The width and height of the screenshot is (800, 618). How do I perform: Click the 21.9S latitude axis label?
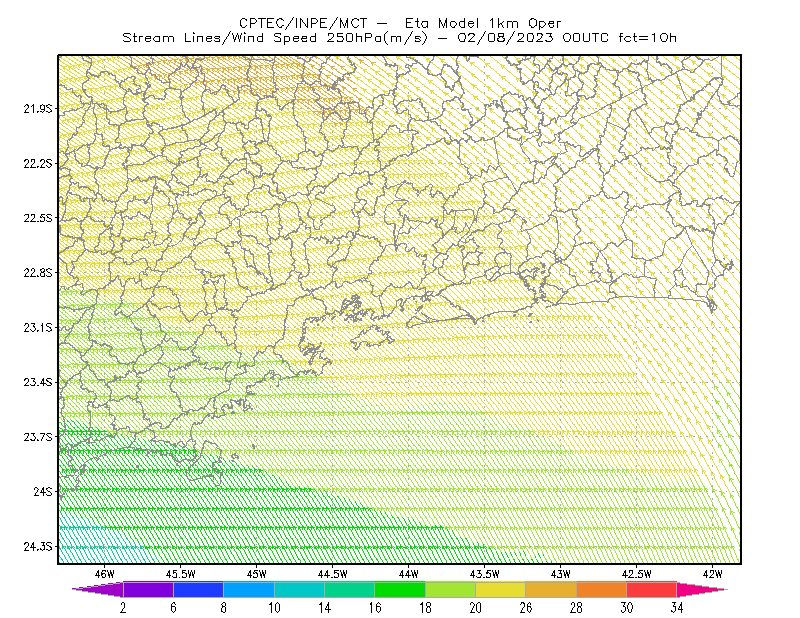pos(38,108)
